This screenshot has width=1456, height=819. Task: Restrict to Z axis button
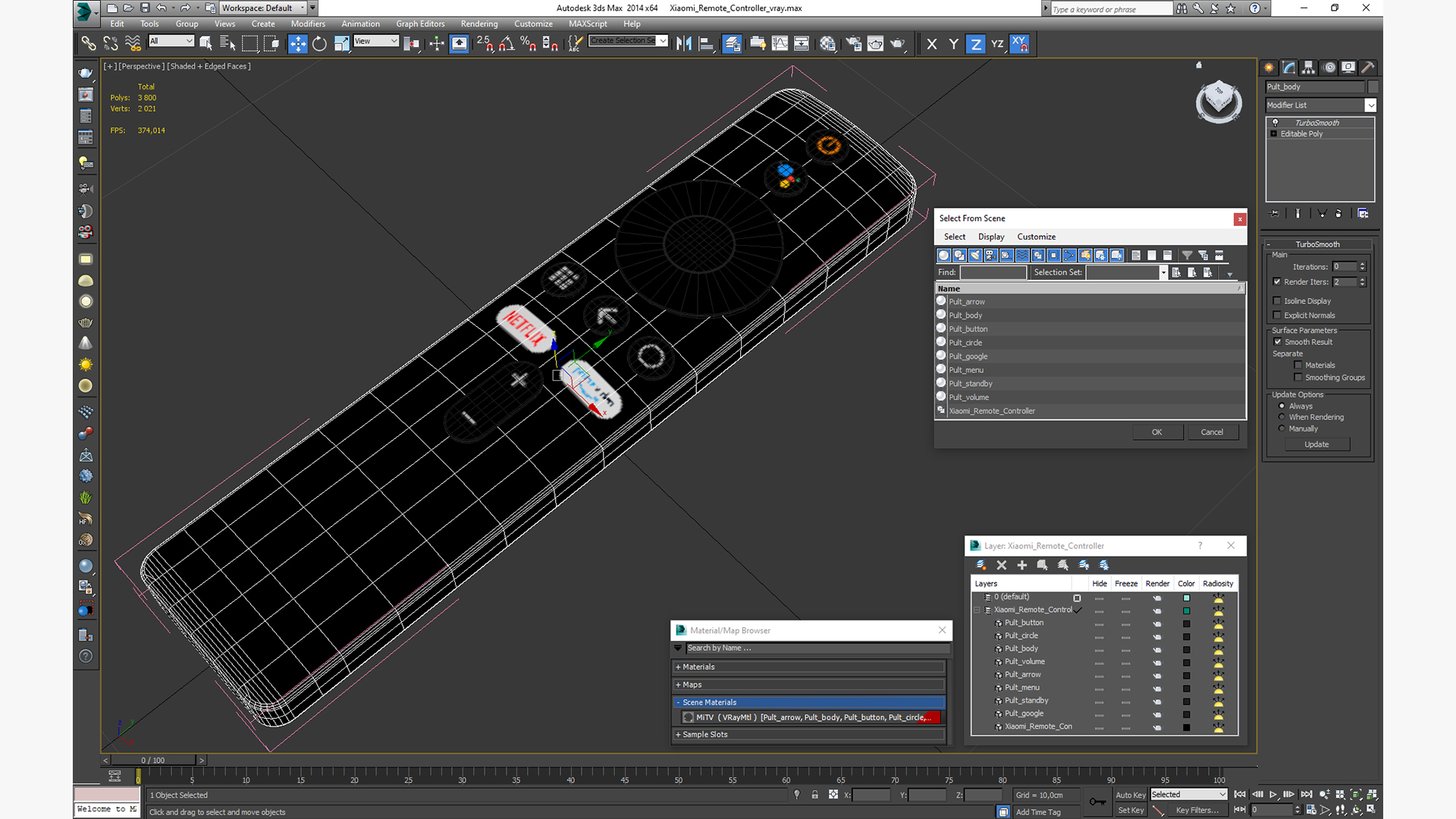[x=975, y=44]
